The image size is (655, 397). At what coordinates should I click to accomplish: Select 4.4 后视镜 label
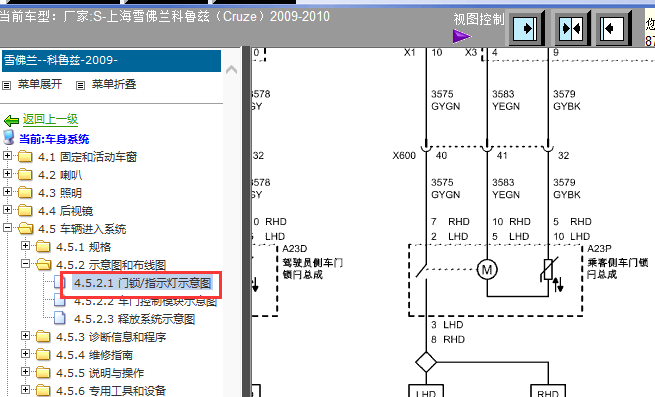[66, 211]
